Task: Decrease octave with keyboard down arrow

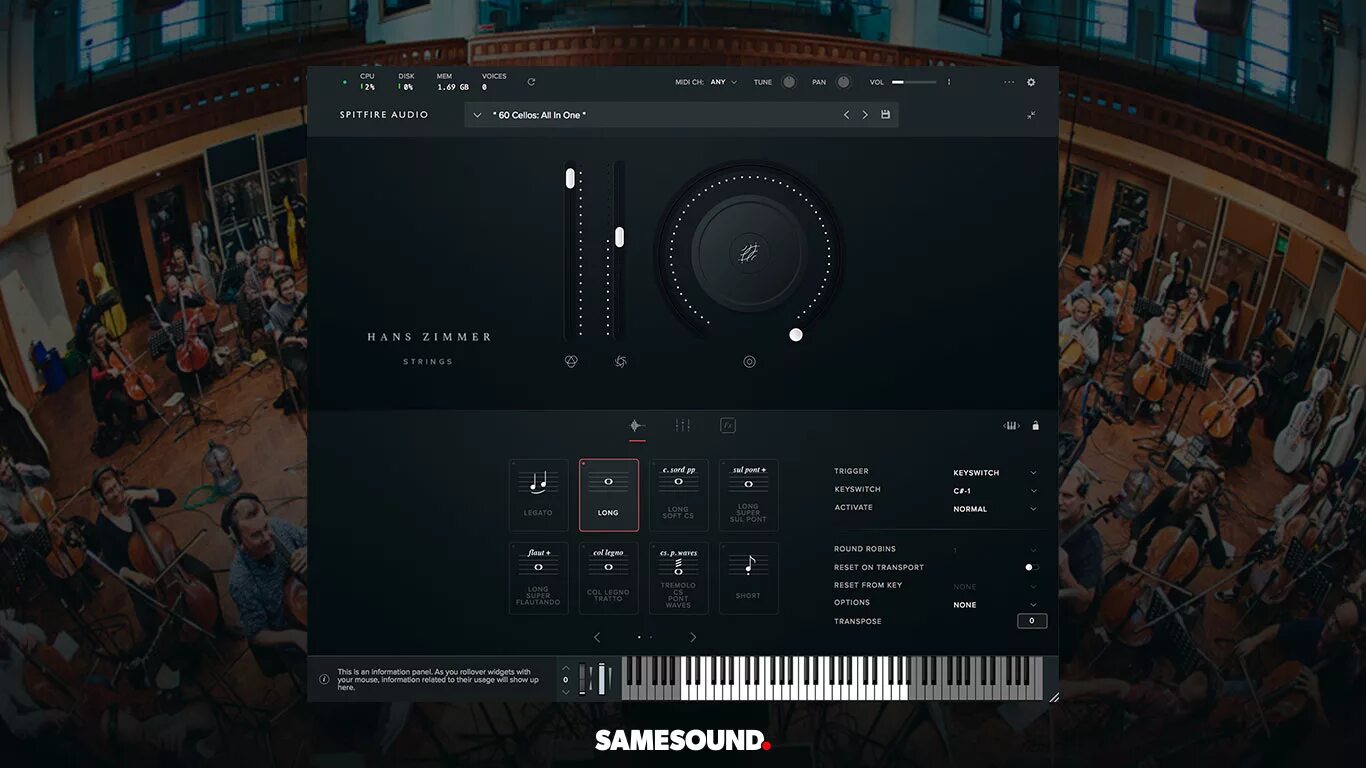Action: 566,691
